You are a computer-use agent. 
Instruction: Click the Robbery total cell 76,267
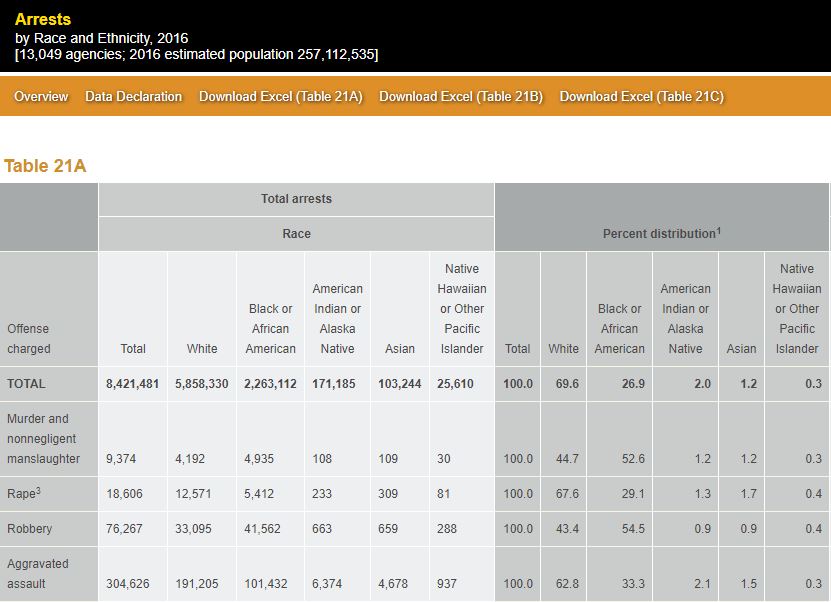click(x=124, y=529)
